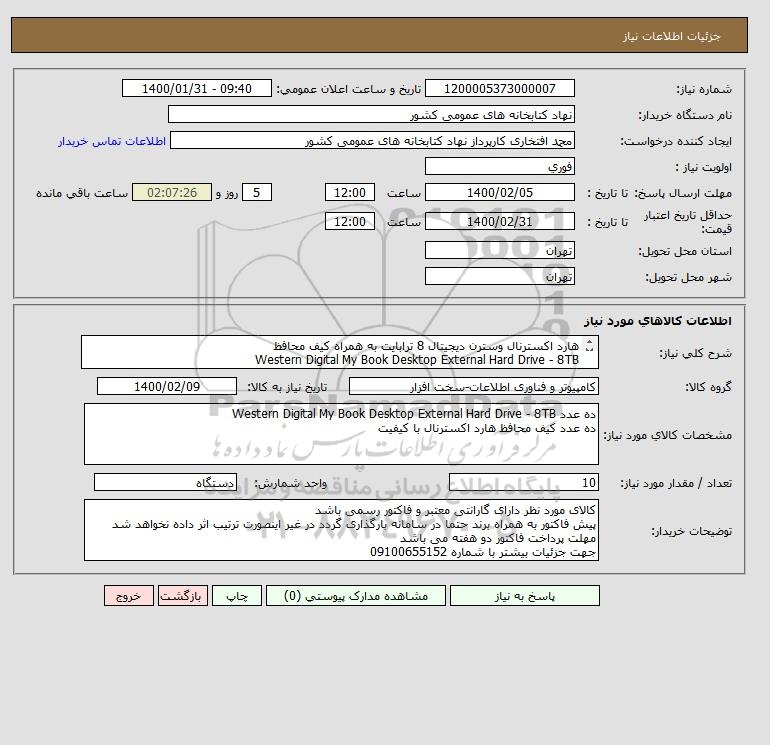Click توضیحات خریدار text area

(x=341, y=530)
